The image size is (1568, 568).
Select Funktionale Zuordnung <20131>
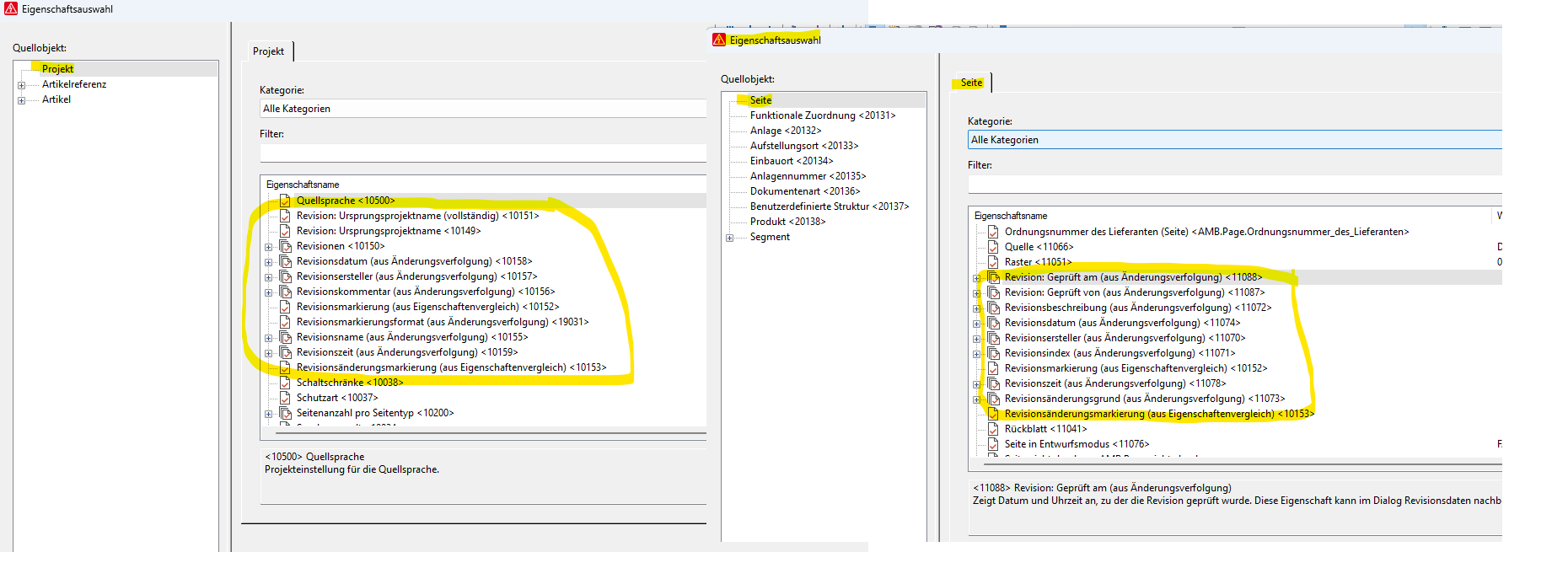(x=823, y=115)
